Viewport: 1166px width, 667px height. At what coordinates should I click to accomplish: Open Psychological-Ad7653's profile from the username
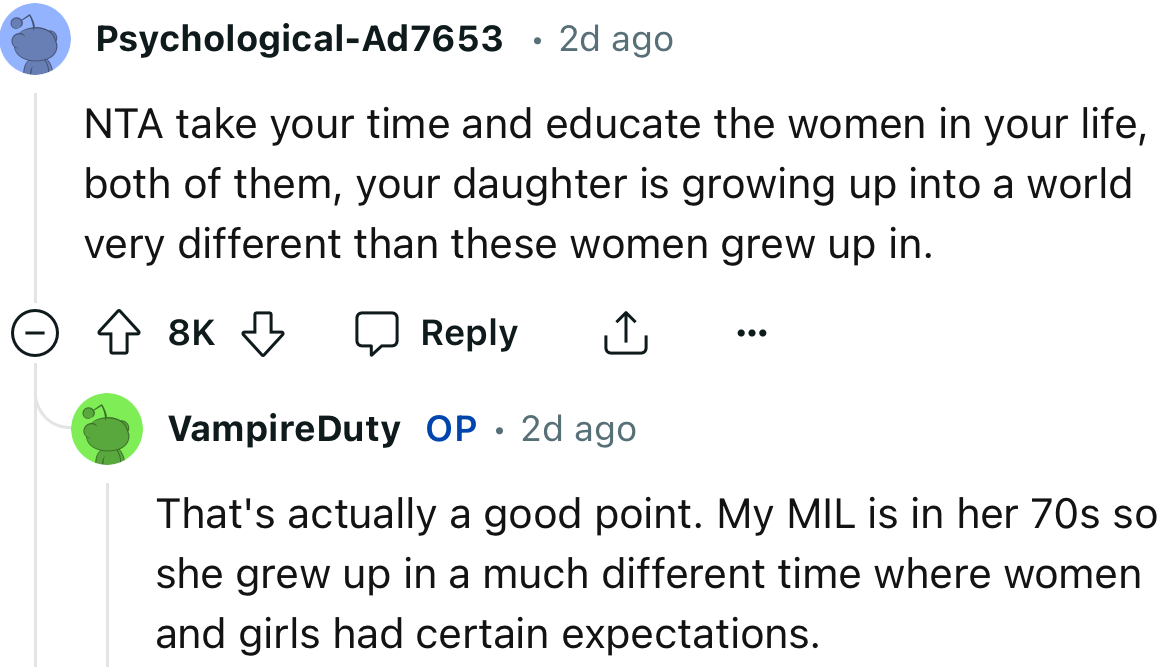(x=299, y=39)
